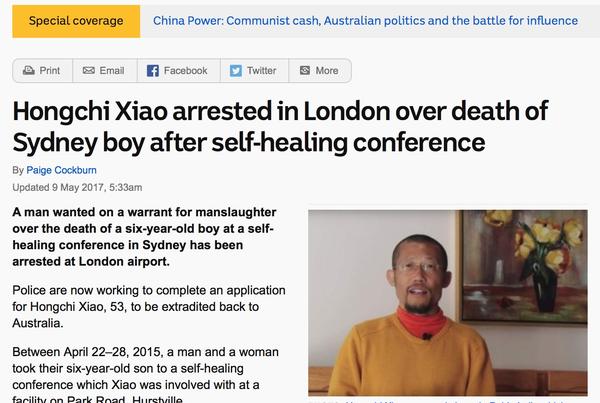Screen dimensions: 600x403
Task: Click the Hongchi Xiao article headline
Action: point(280,127)
